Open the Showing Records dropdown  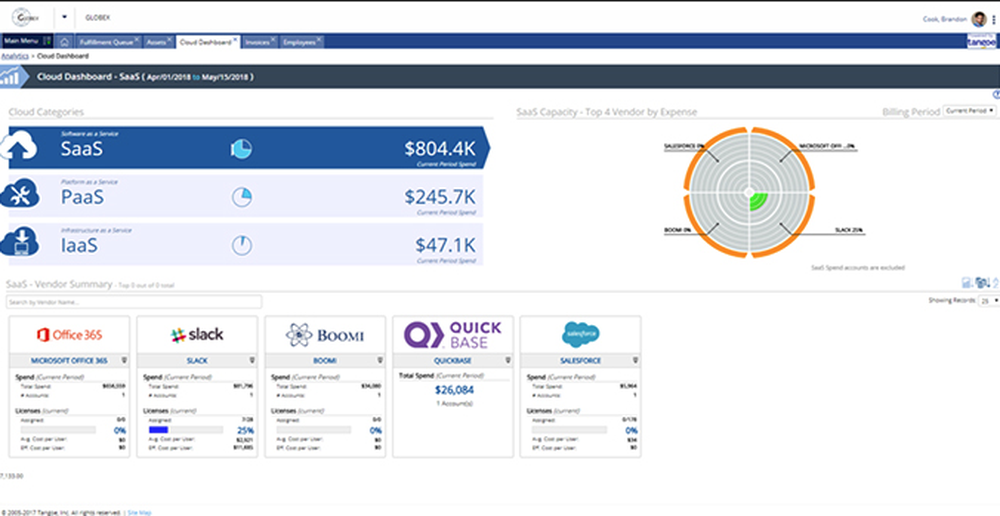coord(989,300)
